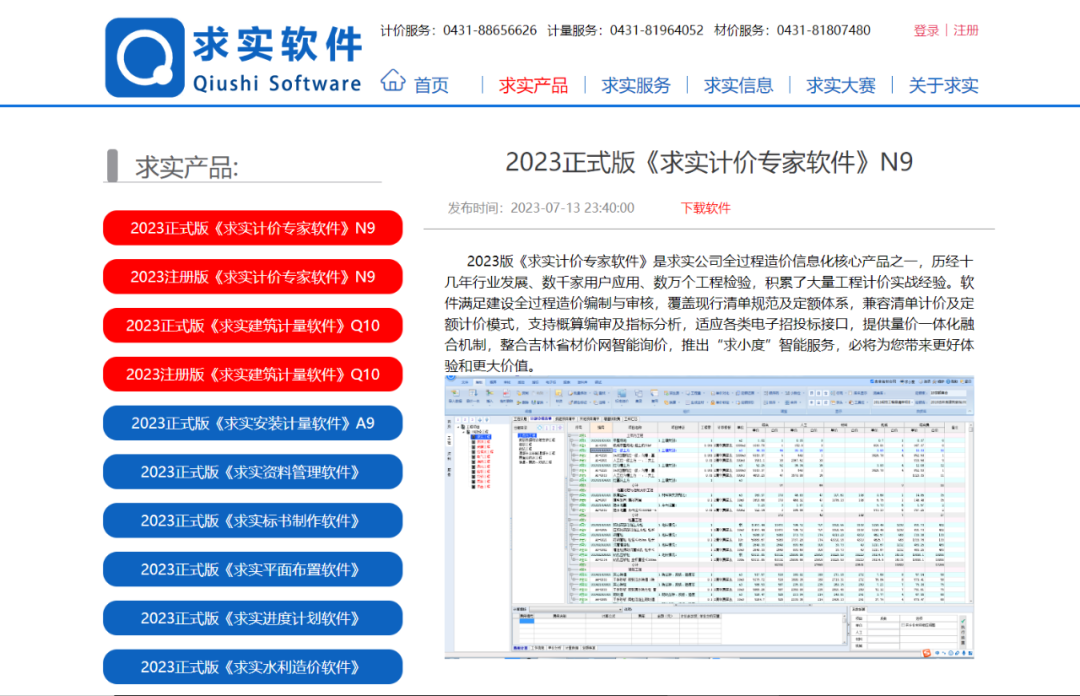Open 2023正式版《求实标书制作软件》
Screen dimensions: 1080x696
click(x=253, y=521)
